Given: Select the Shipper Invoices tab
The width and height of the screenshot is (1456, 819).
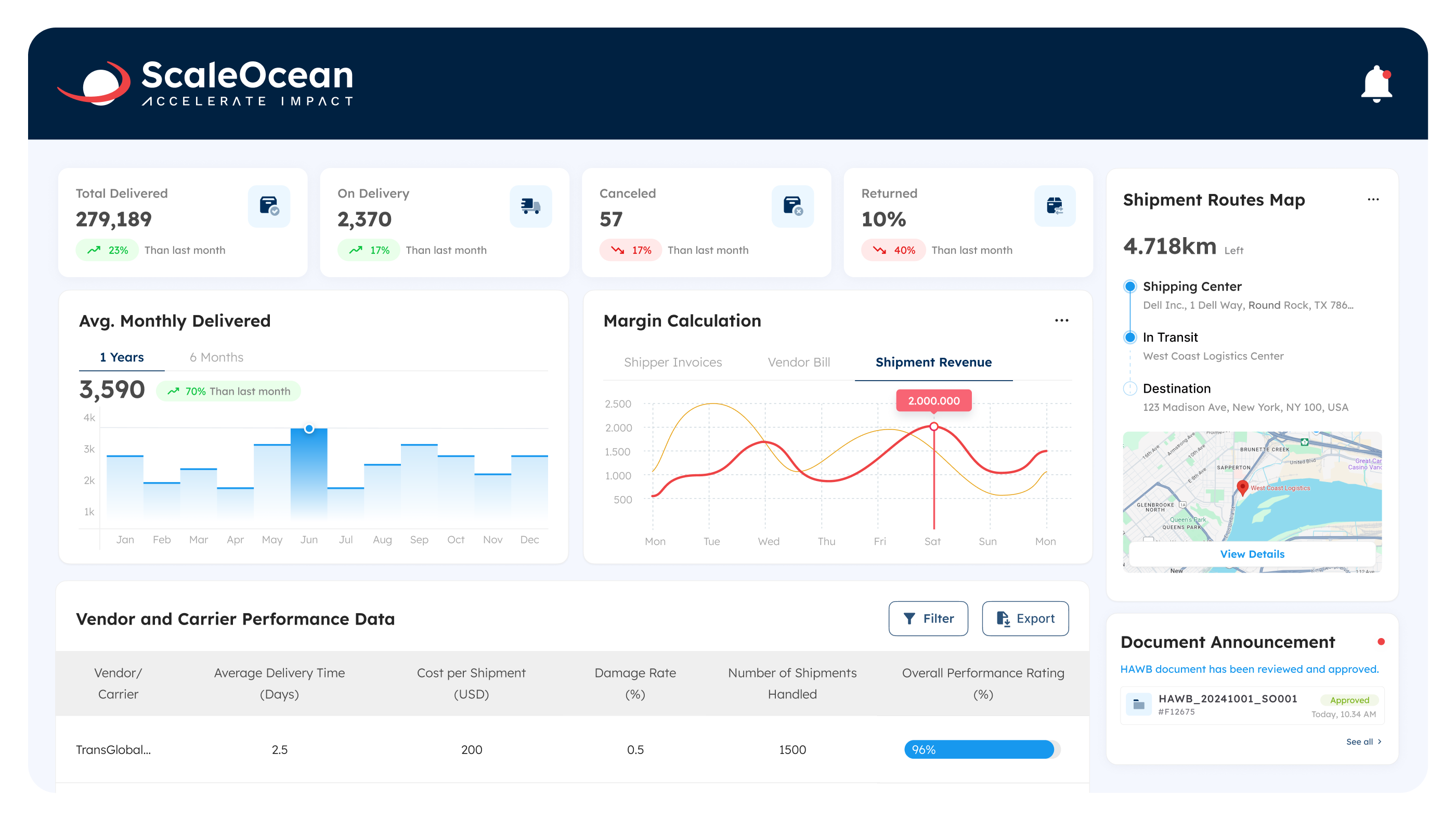Looking at the screenshot, I should [x=673, y=362].
